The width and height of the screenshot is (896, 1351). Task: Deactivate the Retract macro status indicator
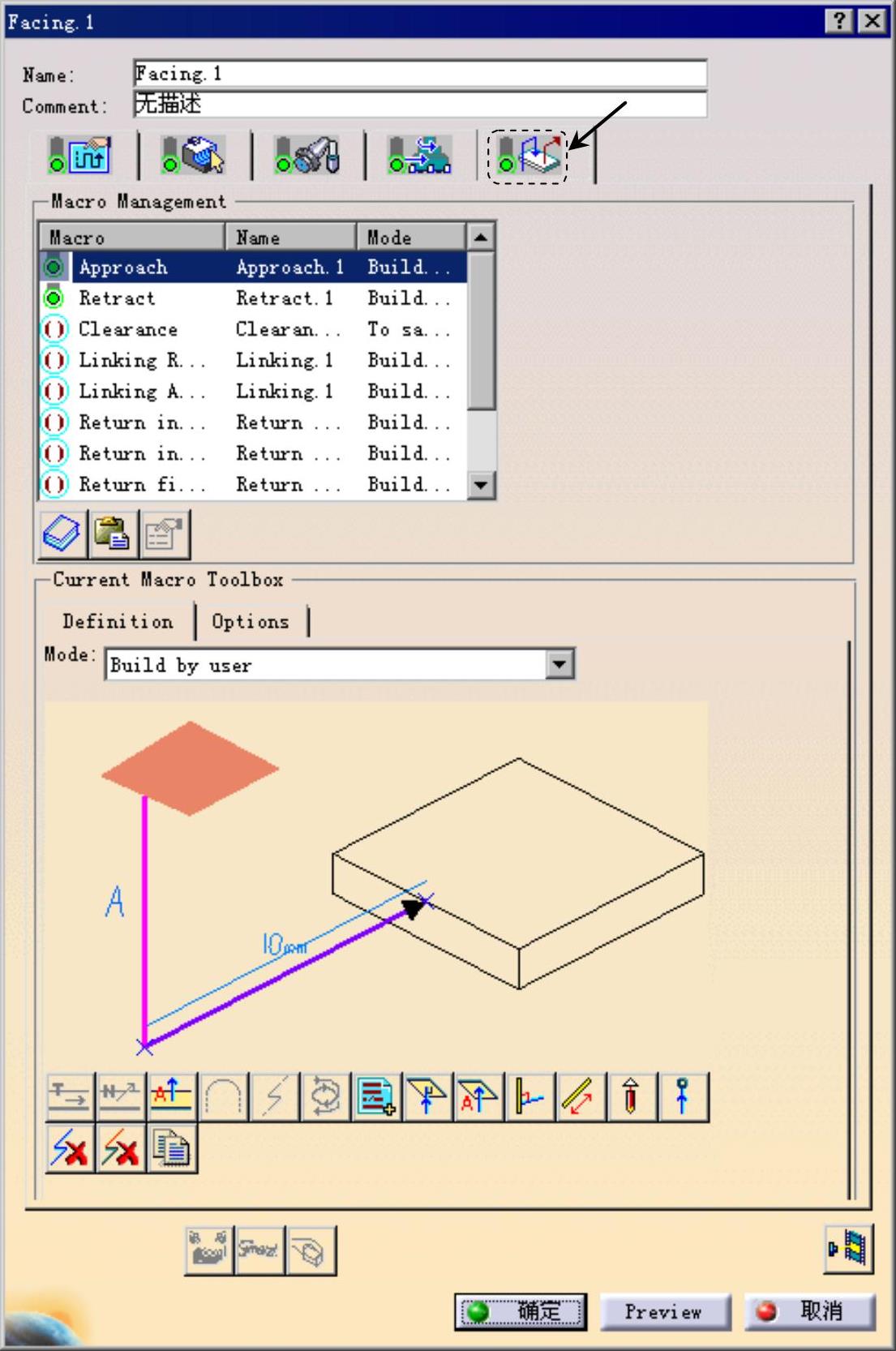coord(54,298)
